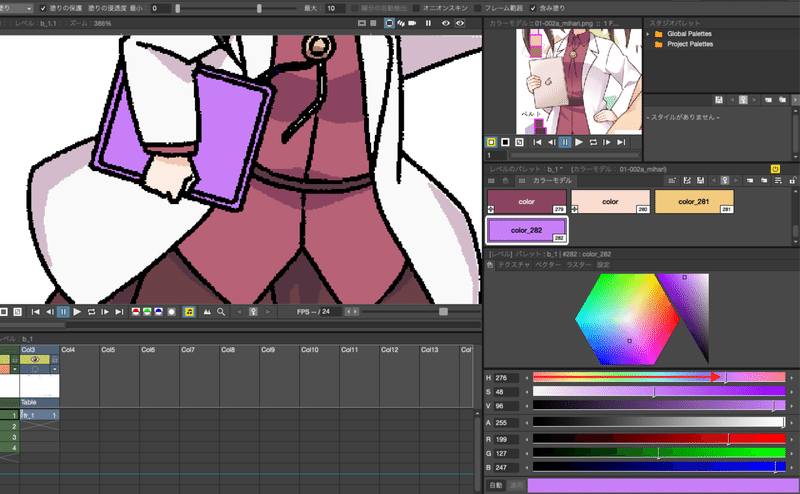This screenshot has height=494, width=800.
Task: Click the FPS slider handle
Action: click(443, 311)
